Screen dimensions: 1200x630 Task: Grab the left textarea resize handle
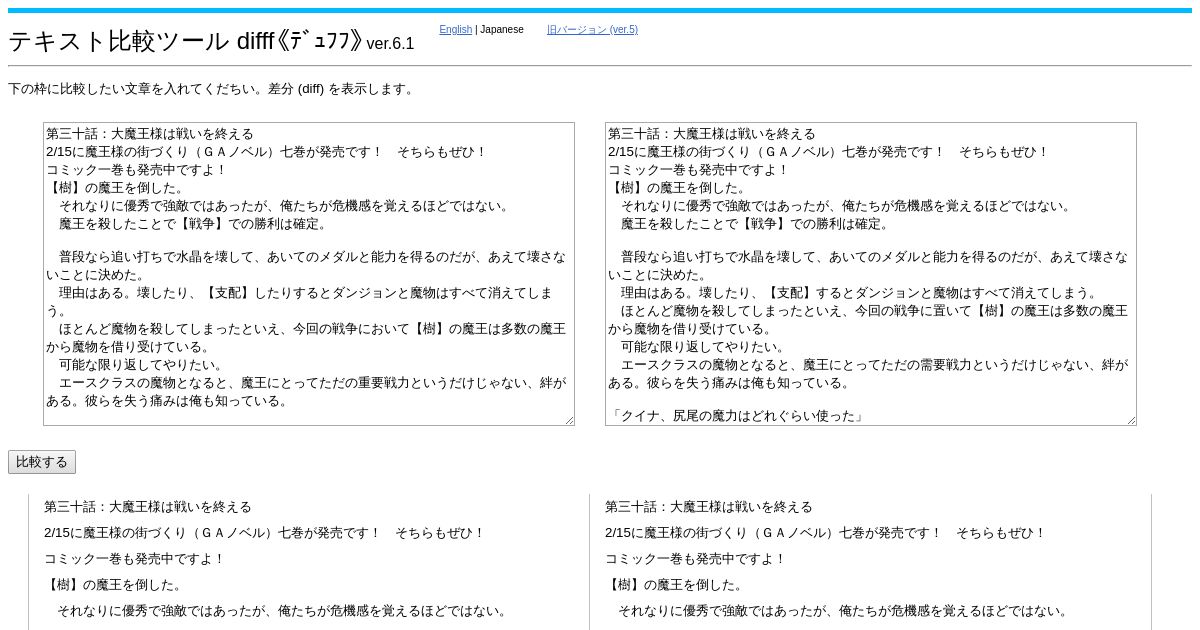pos(570,421)
